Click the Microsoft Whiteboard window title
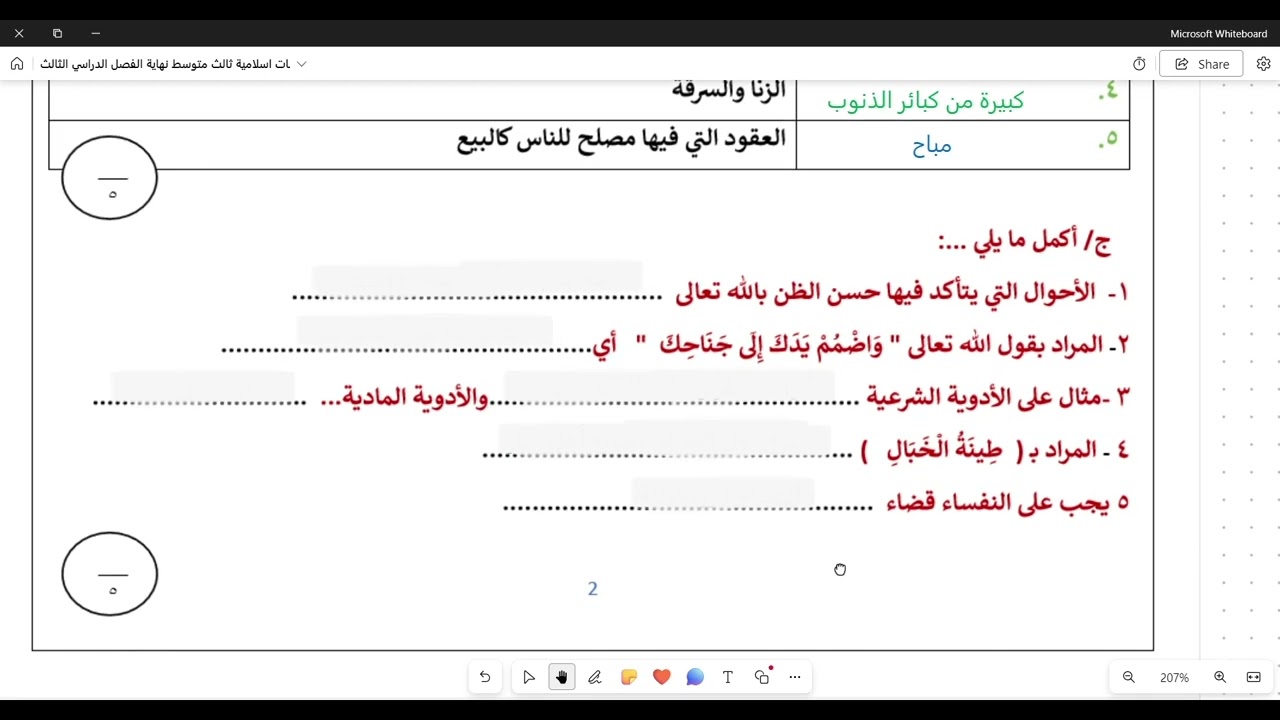The height and width of the screenshot is (720, 1280). pyautogui.click(x=1218, y=33)
